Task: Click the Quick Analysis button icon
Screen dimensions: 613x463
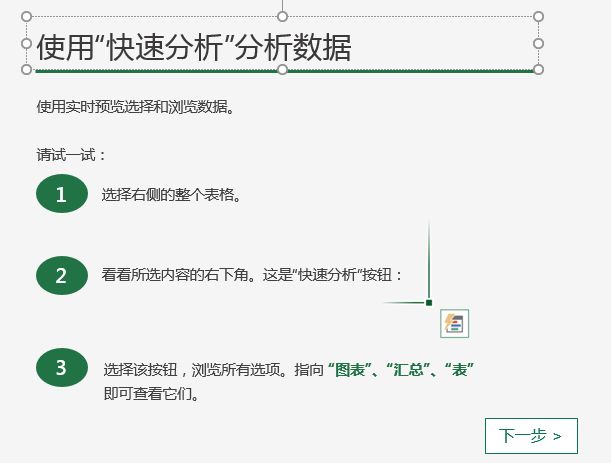Action: click(454, 323)
